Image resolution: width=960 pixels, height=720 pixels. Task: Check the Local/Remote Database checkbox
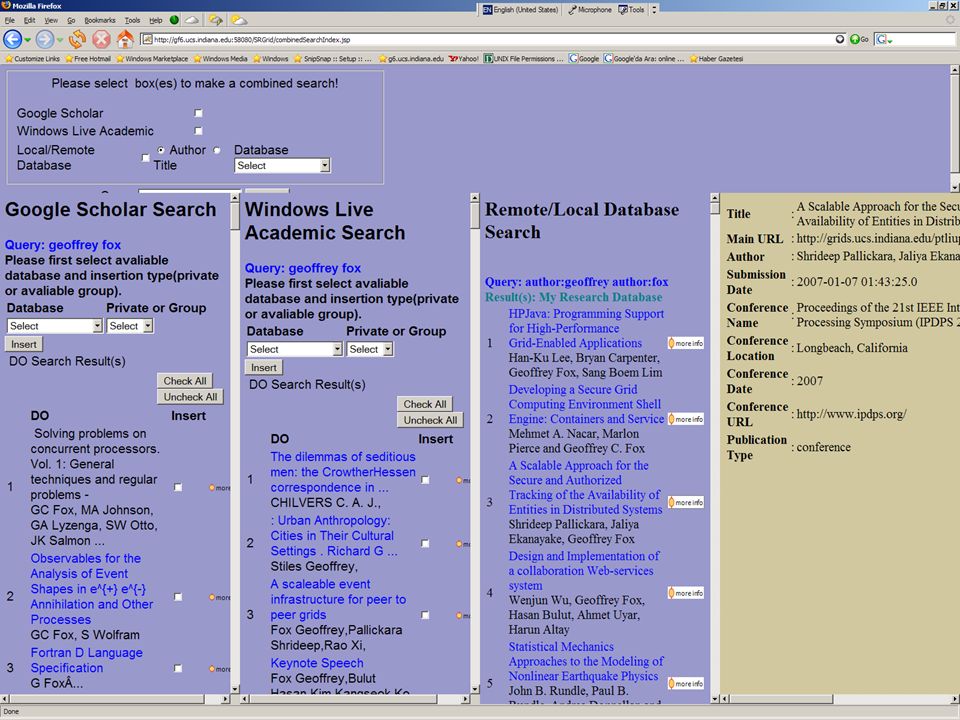[145, 158]
